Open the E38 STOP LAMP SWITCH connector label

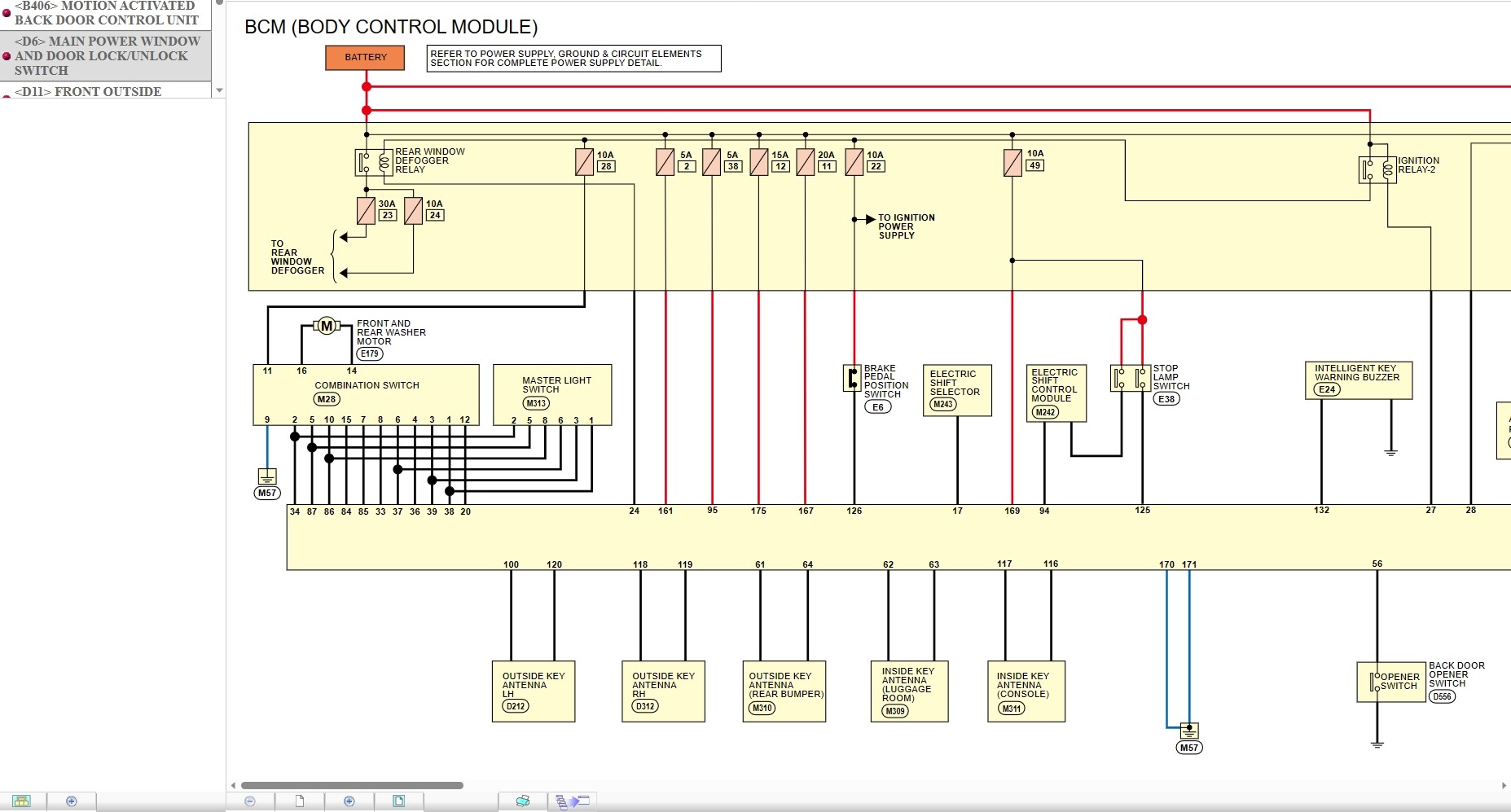point(1167,398)
